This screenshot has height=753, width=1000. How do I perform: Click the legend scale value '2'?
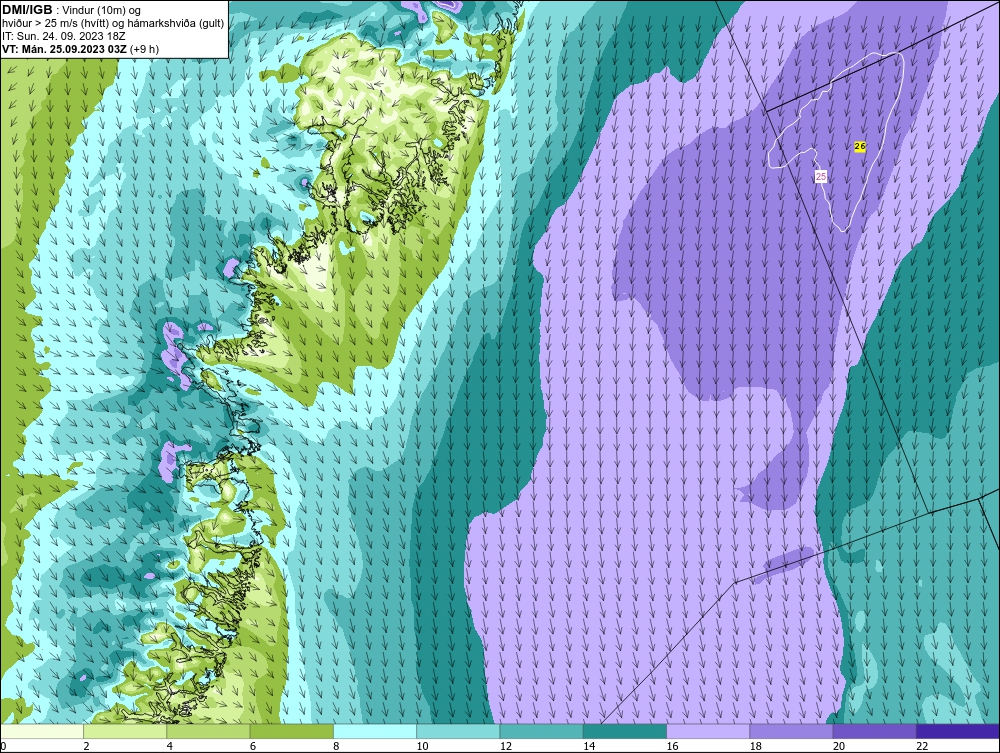87,747
